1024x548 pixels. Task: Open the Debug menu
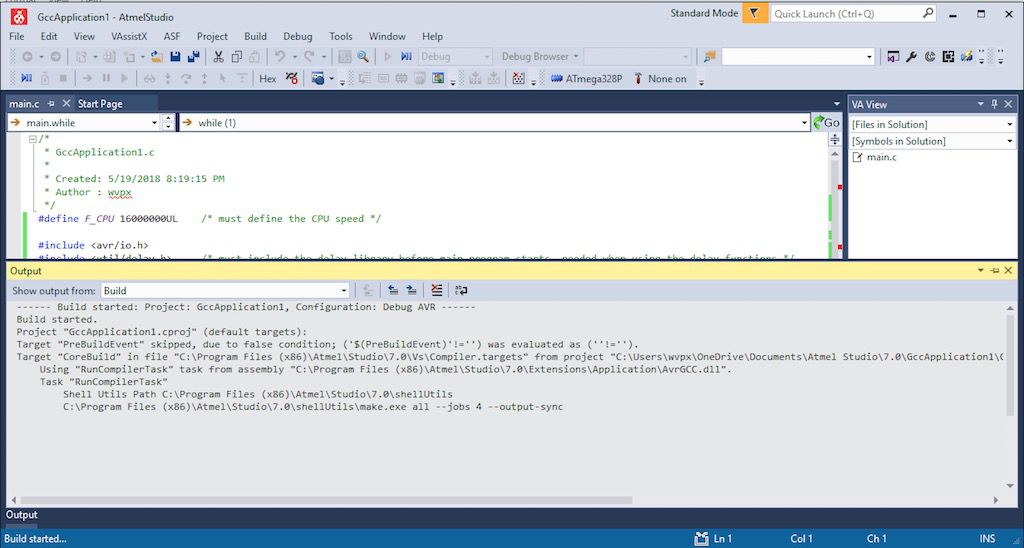pos(298,37)
